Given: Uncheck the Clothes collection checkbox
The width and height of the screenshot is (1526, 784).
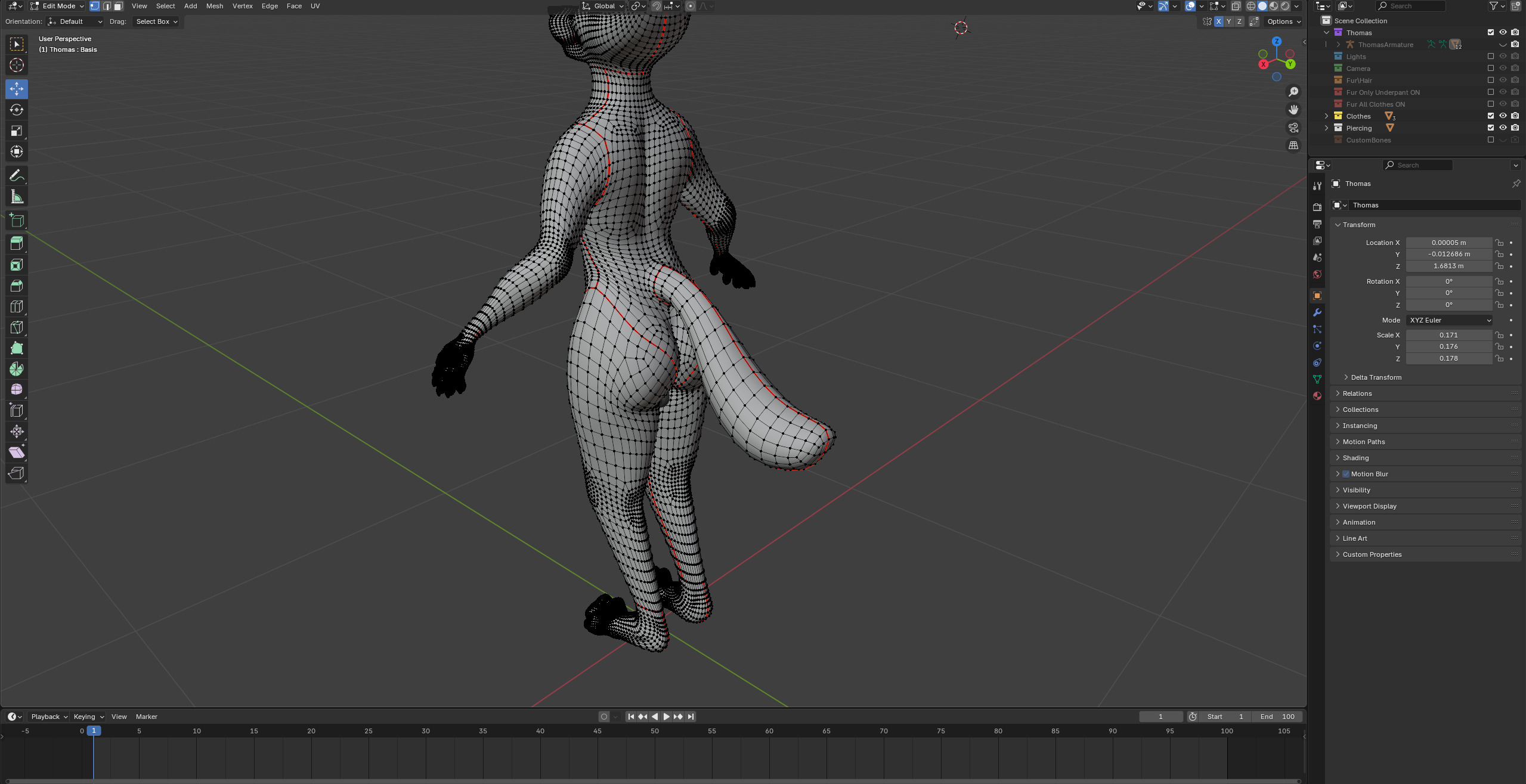Looking at the screenshot, I should point(1490,116).
